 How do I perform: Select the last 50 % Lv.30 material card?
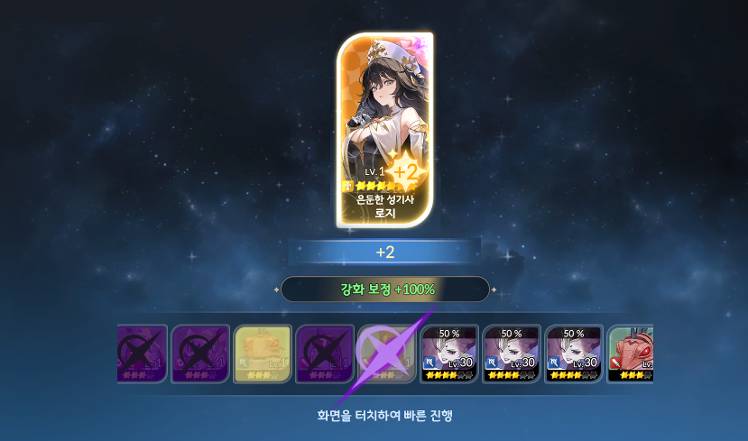[574, 354]
